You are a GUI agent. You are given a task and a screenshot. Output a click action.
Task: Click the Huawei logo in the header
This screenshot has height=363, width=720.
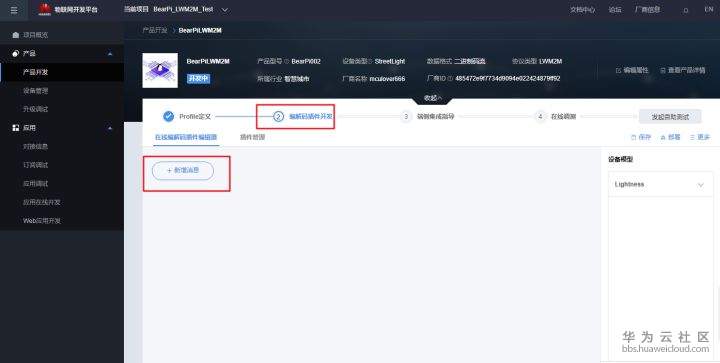tap(45, 9)
